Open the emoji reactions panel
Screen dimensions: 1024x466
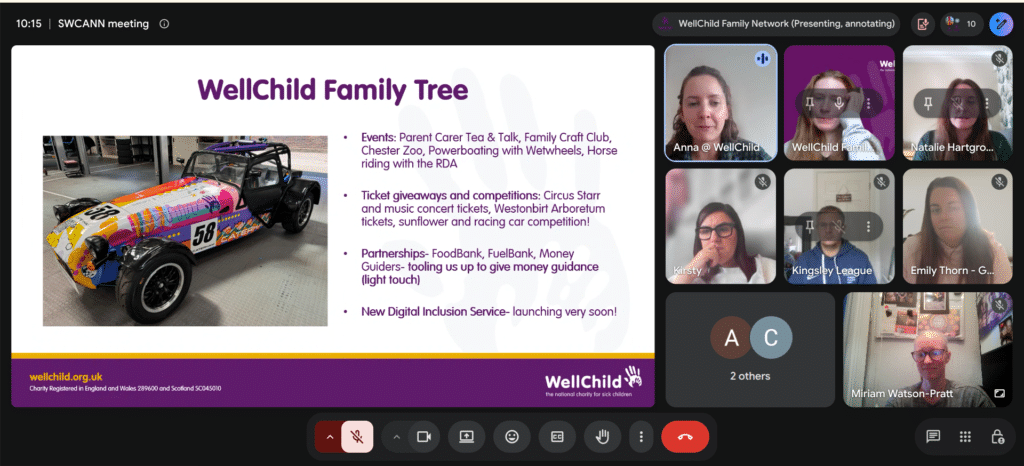point(512,437)
